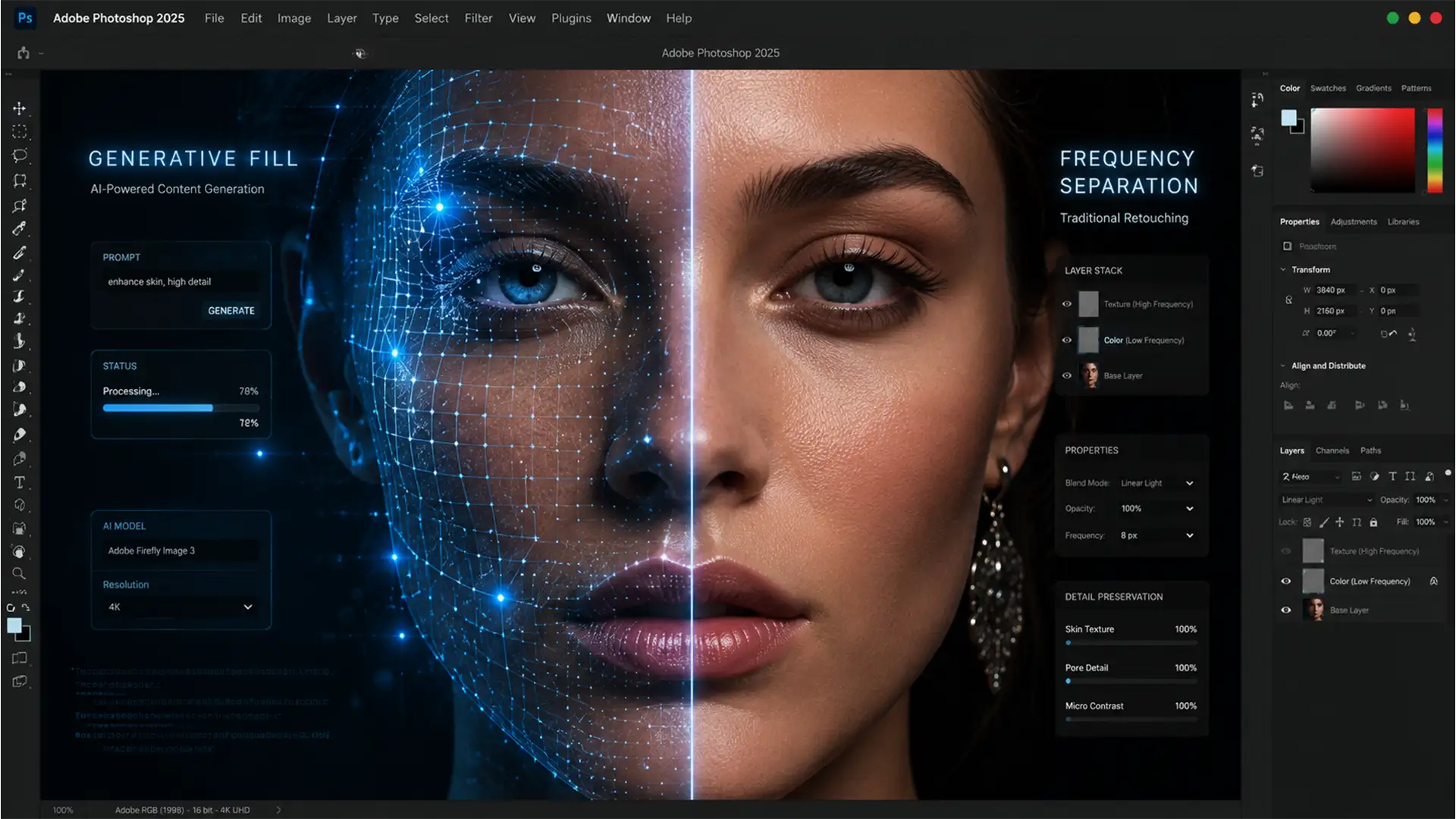This screenshot has width=1456, height=819.
Task: Click the prompt text field
Action: (x=180, y=281)
